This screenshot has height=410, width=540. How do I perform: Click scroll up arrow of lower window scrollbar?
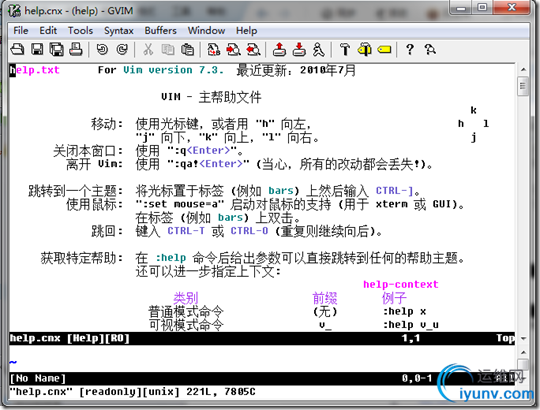(523, 353)
